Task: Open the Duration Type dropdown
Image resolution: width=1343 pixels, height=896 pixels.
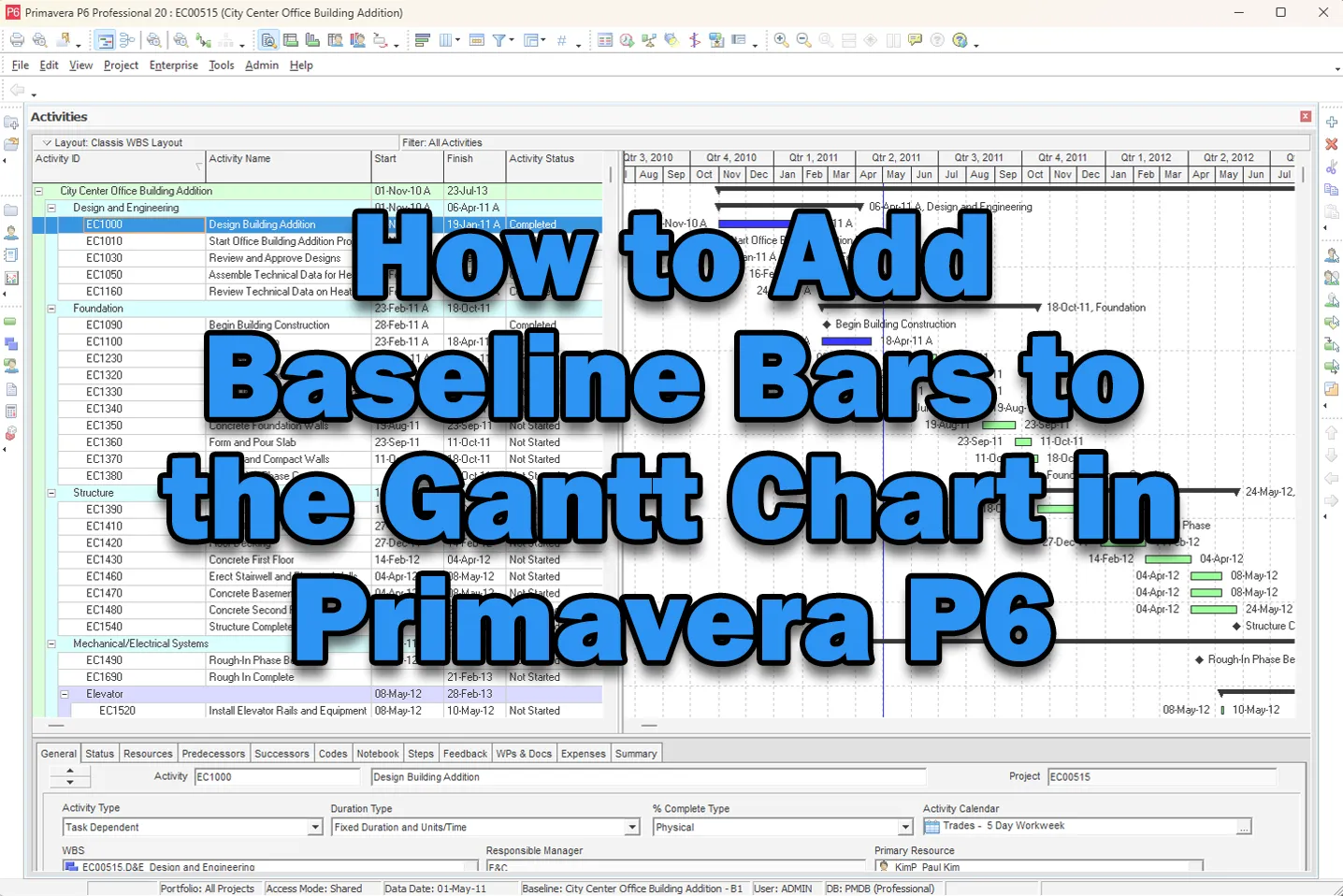Action: (x=631, y=827)
